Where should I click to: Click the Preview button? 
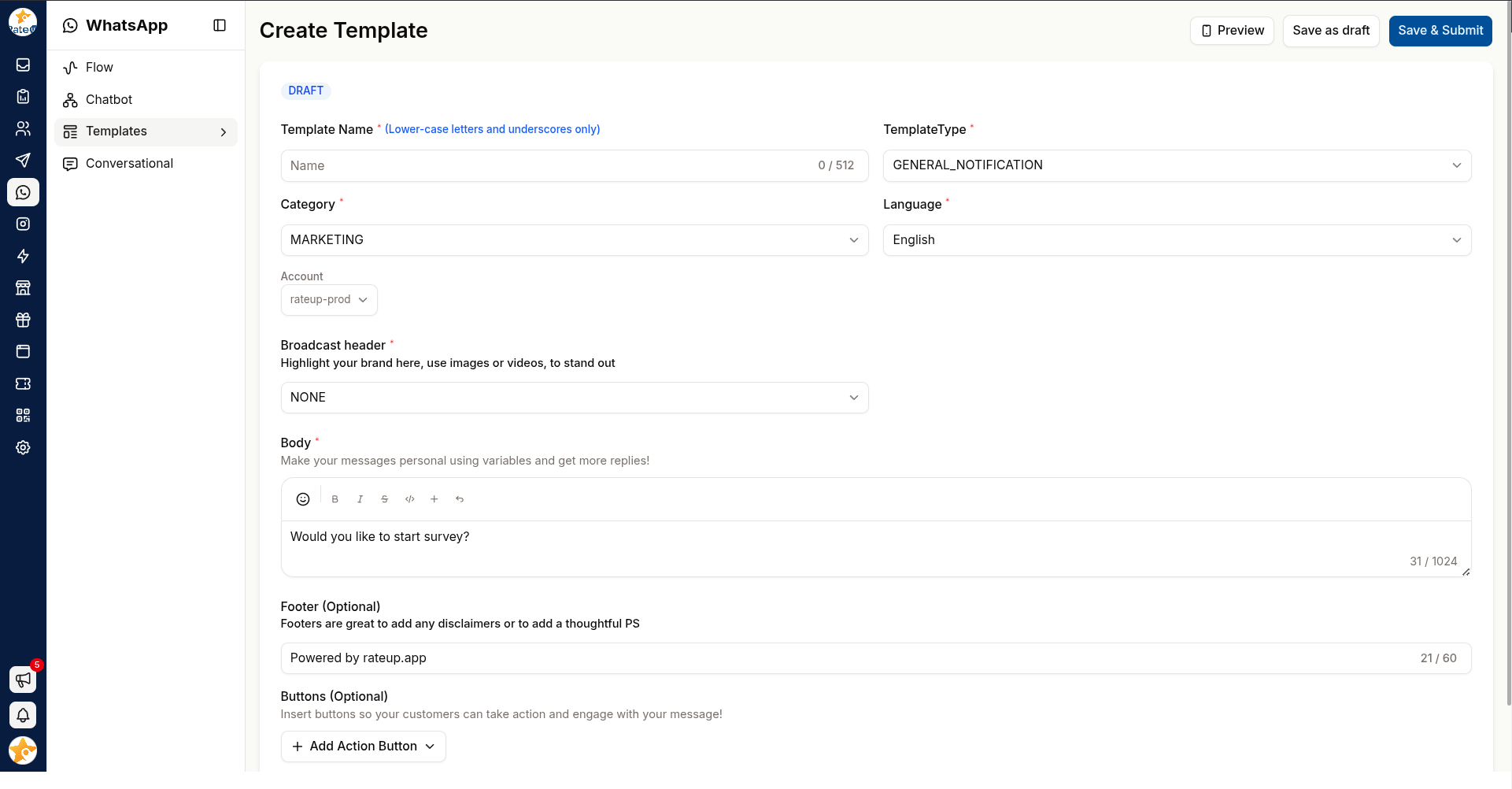pos(1232,31)
